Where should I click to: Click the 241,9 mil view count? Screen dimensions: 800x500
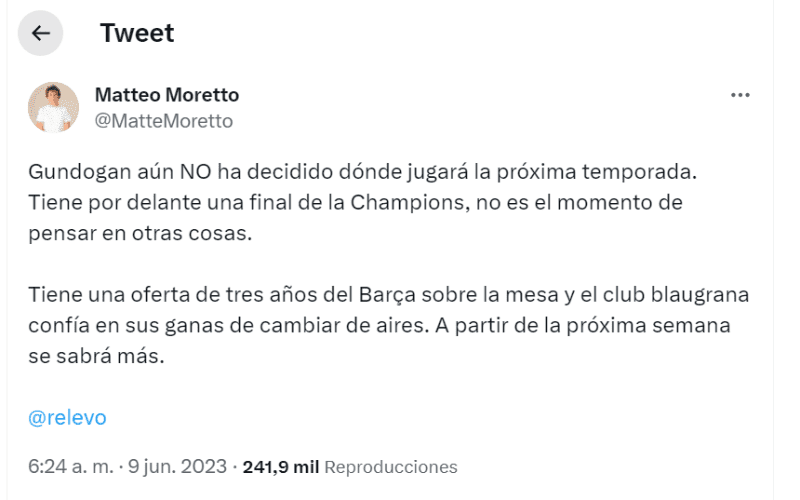coord(281,467)
